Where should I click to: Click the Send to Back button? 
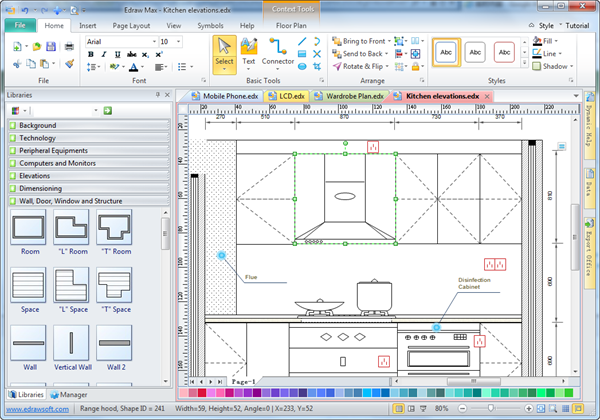pos(360,54)
